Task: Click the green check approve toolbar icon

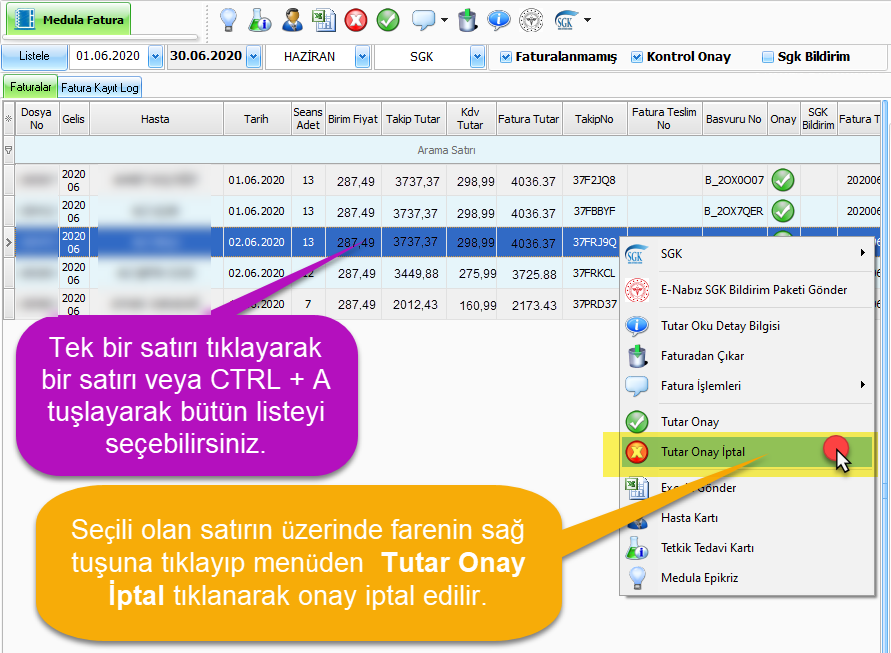Action: tap(388, 20)
